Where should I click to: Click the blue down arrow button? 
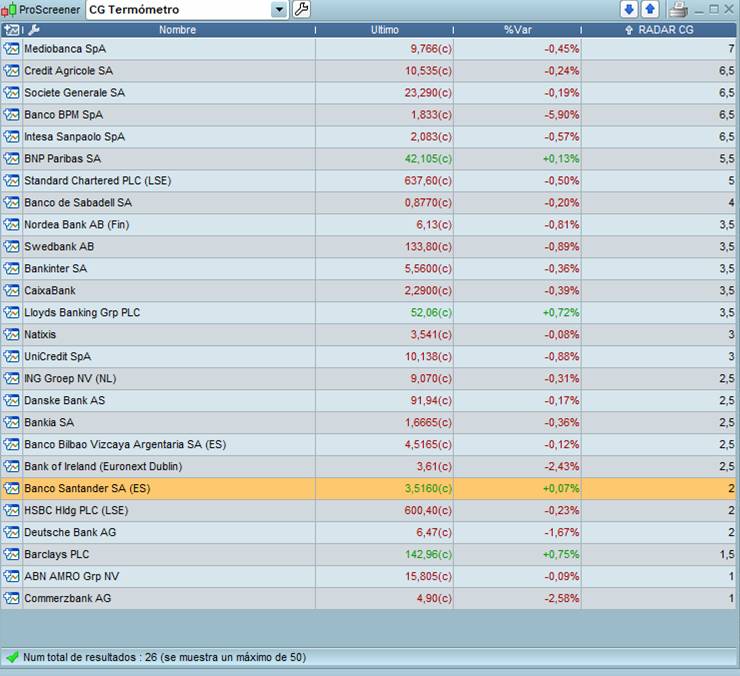629,10
